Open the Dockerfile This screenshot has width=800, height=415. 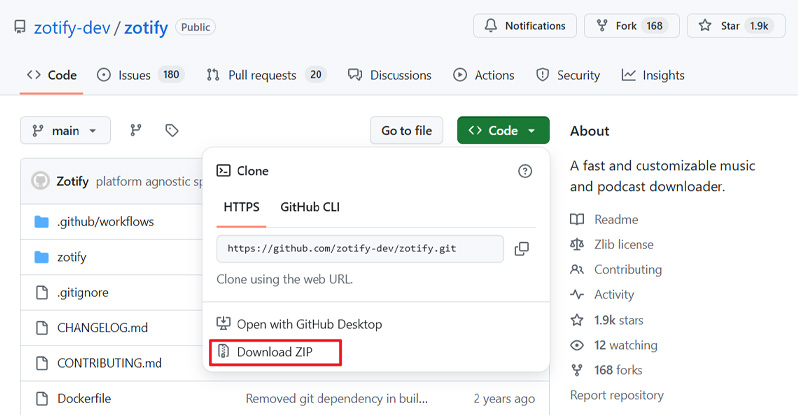(x=84, y=399)
